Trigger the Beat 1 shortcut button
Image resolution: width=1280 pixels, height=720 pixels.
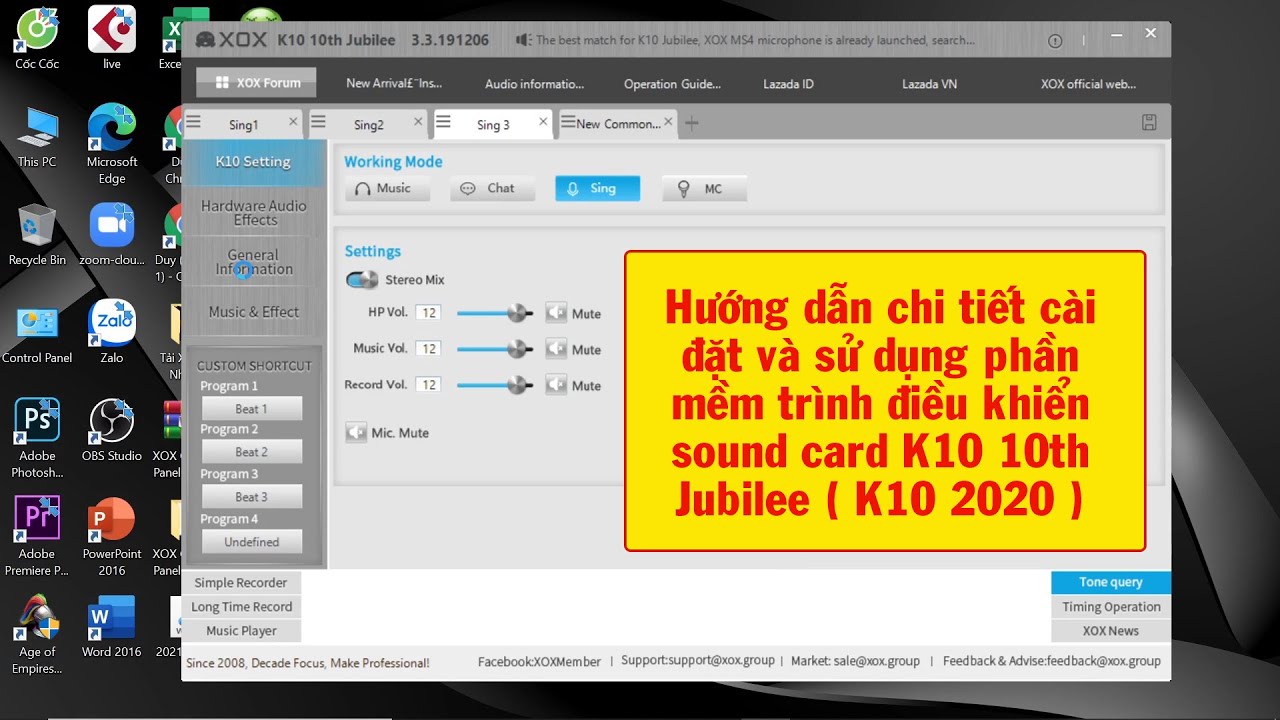(x=252, y=408)
